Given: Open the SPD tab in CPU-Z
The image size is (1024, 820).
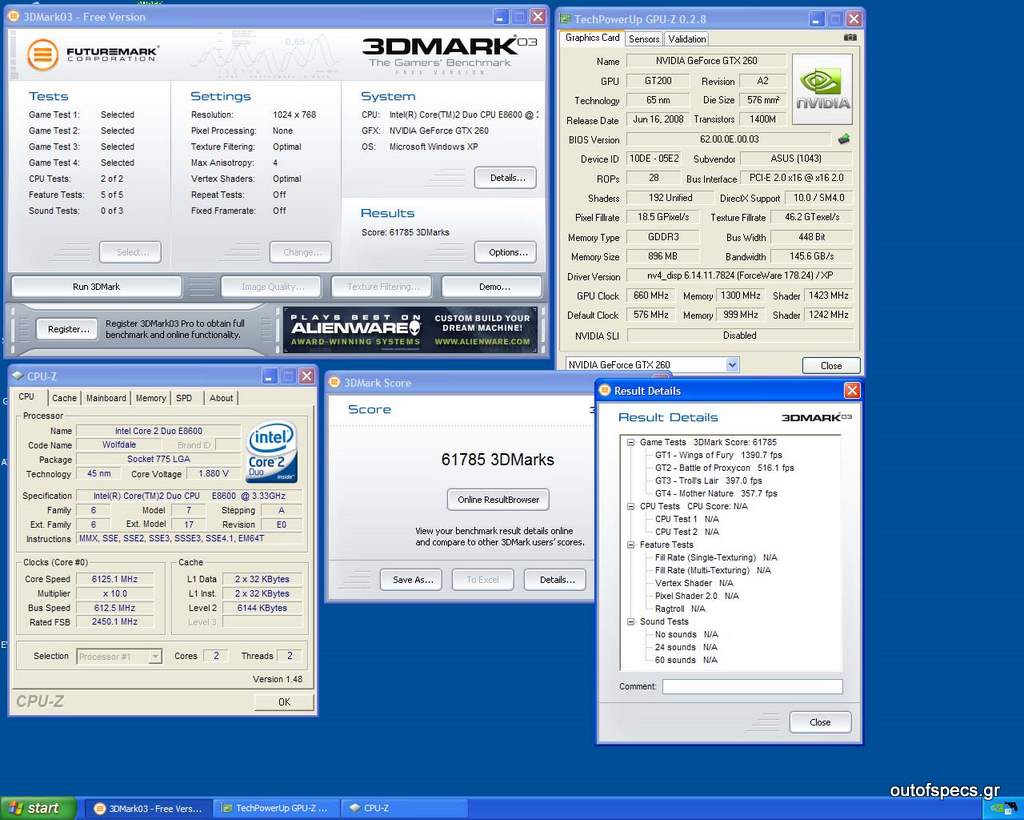Looking at the screenshot, I should click(184, 398).
